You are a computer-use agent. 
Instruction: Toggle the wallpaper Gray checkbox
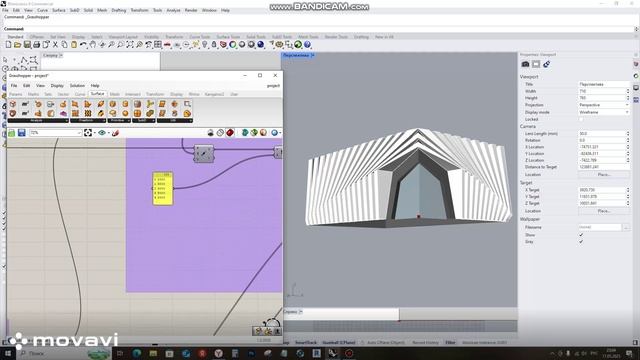pyautogui.click(x=581, y=242)
